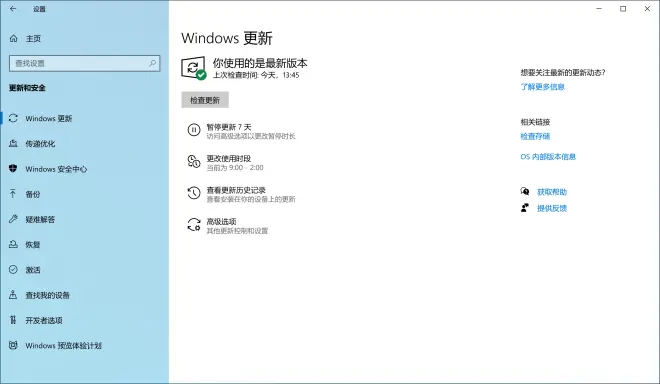This screenshot has height=384, width=660.
Task: Focus the 查找设置 search field
Action: (85, 64)
